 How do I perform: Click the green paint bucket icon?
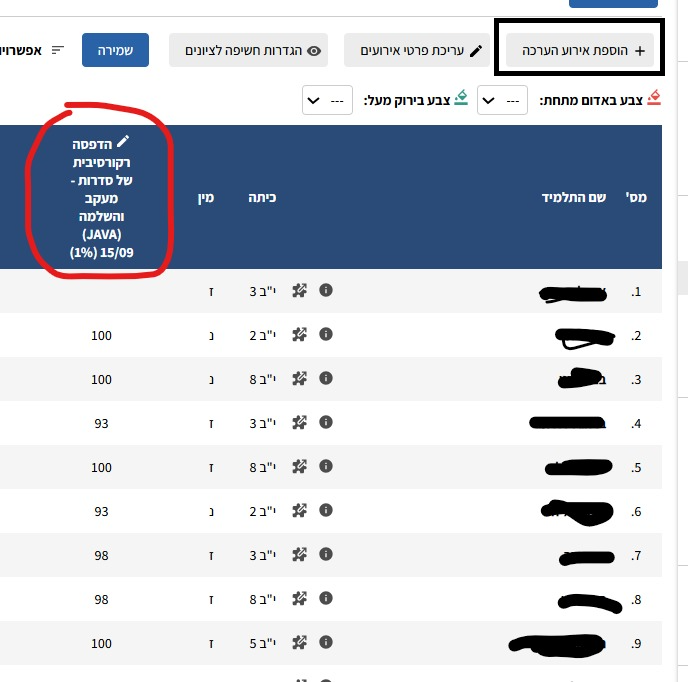pos(461,98)
